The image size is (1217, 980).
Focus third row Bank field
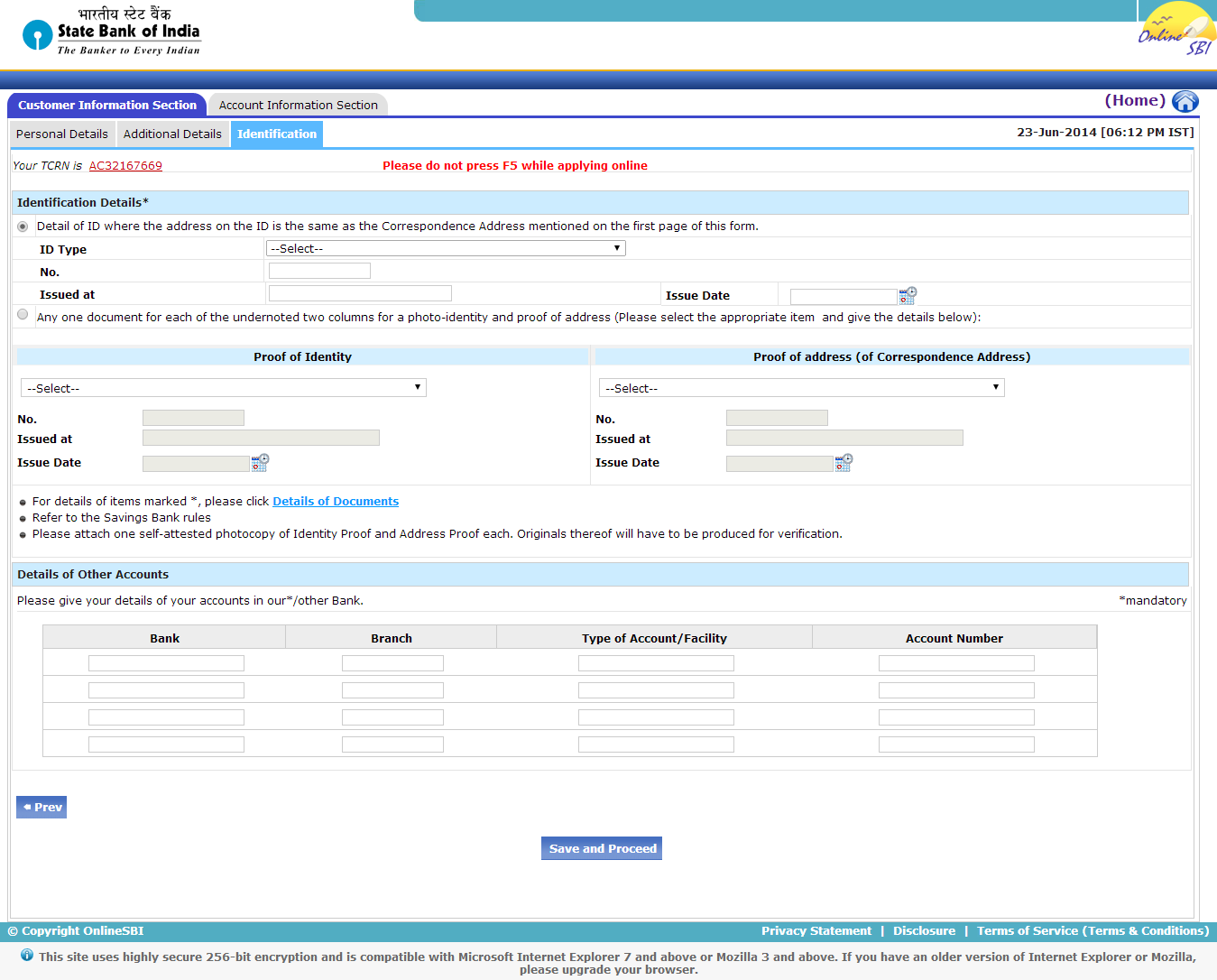click(x=166, y=717)
